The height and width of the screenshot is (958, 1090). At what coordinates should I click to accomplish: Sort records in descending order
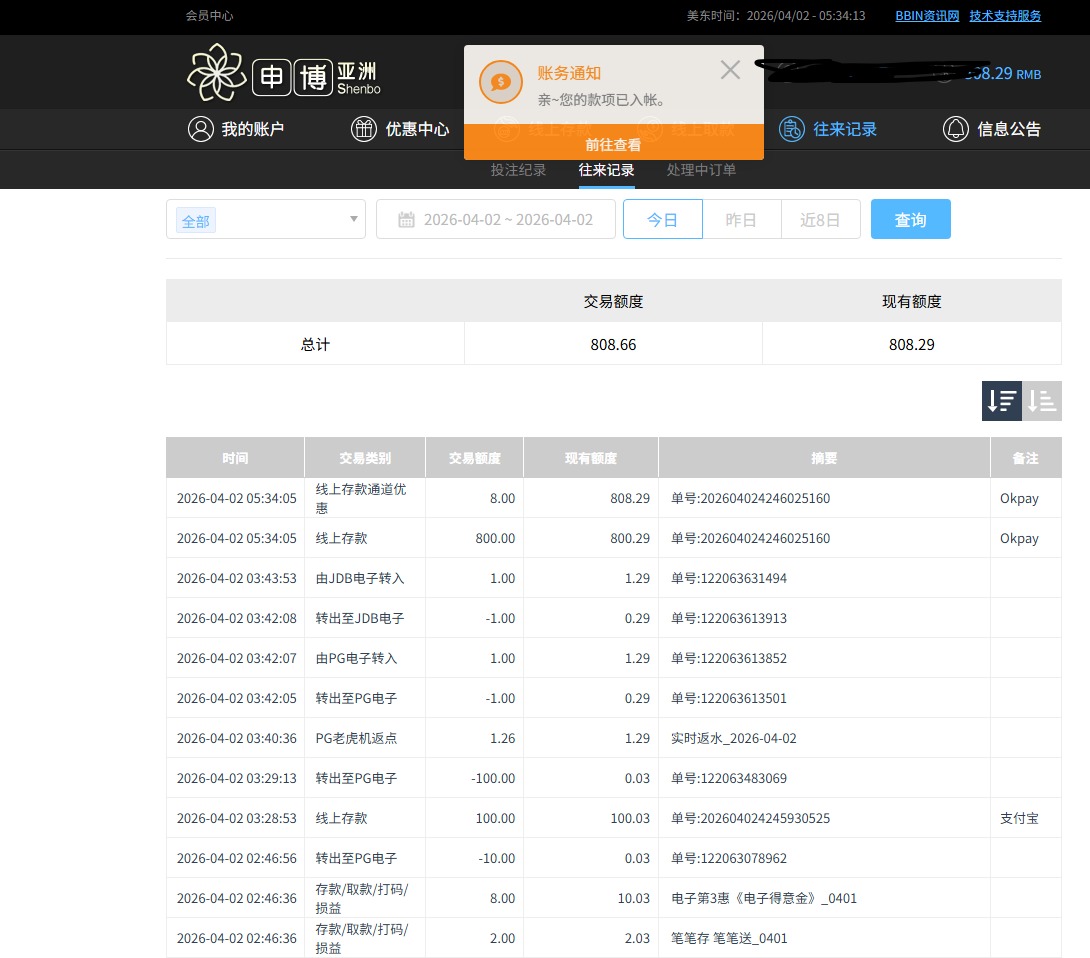point(1001,401)
